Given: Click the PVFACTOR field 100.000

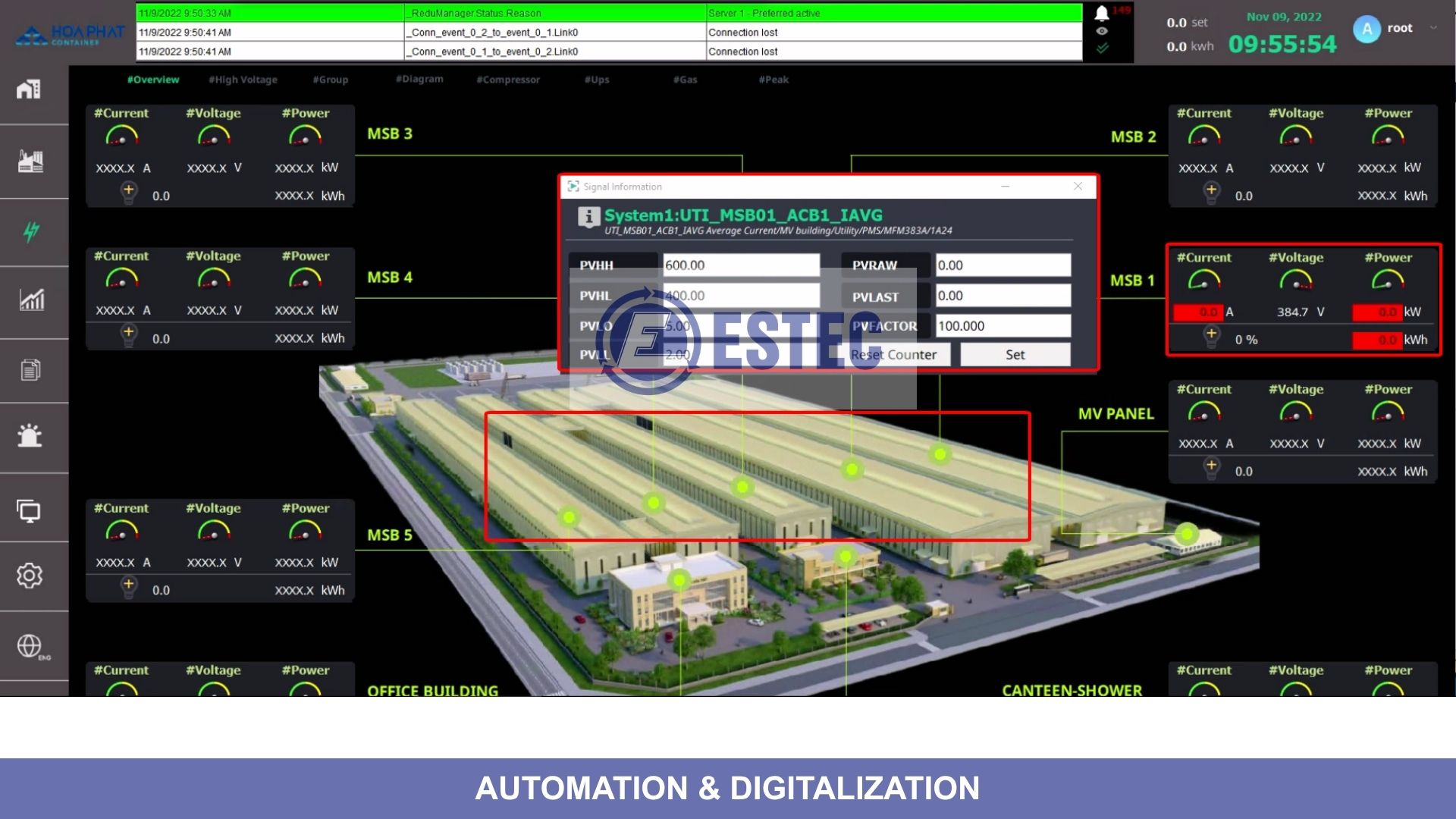Looking at the screenshot, I should click(x=1003, y=325).
